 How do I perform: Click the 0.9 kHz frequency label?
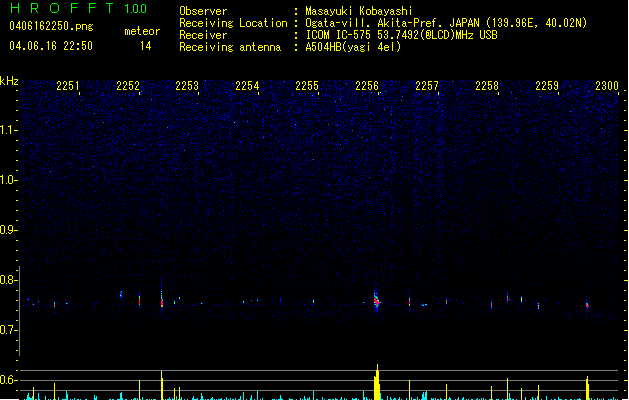tap(8, 230)
